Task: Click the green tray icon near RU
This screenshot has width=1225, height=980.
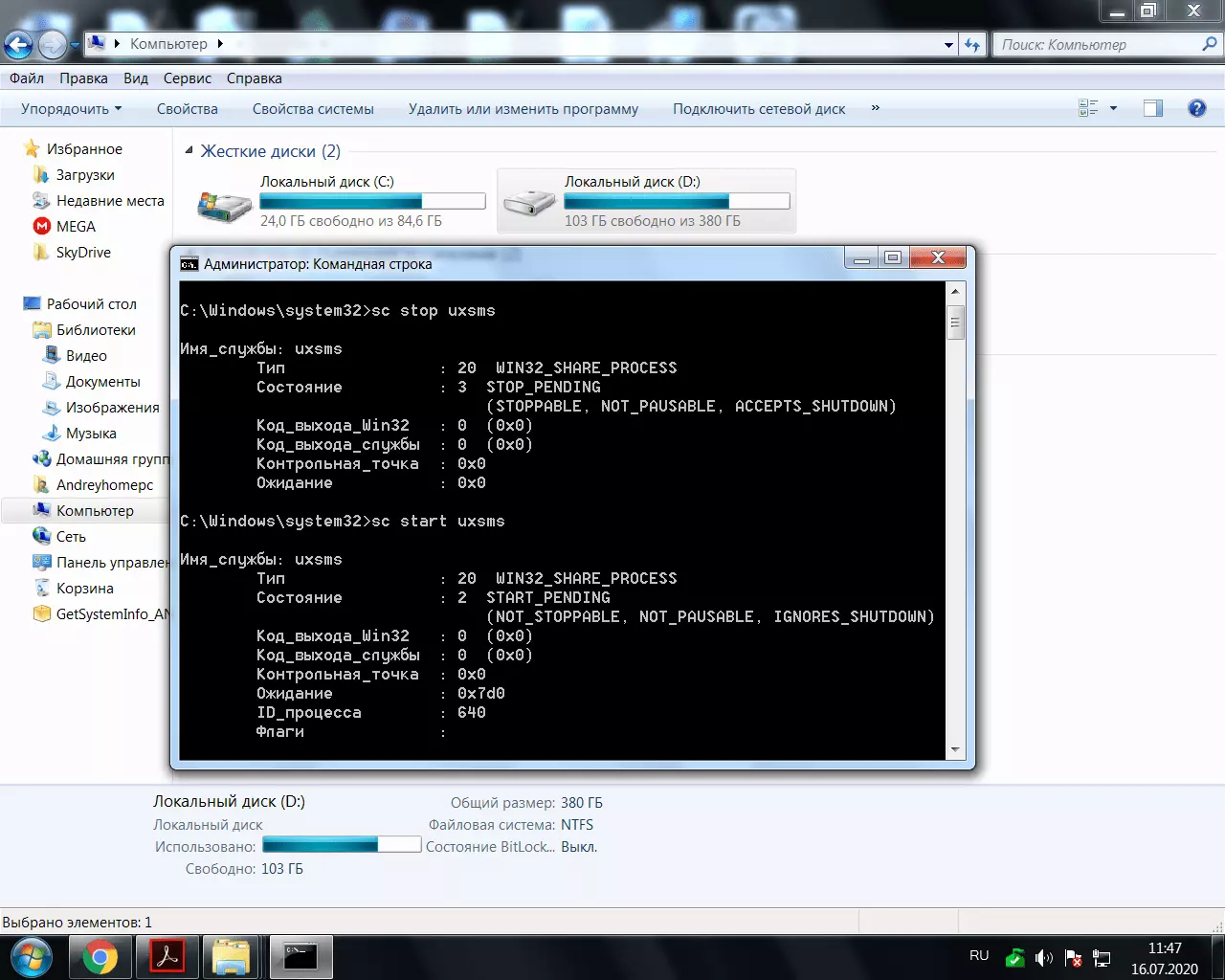Action: (1014, 957)
